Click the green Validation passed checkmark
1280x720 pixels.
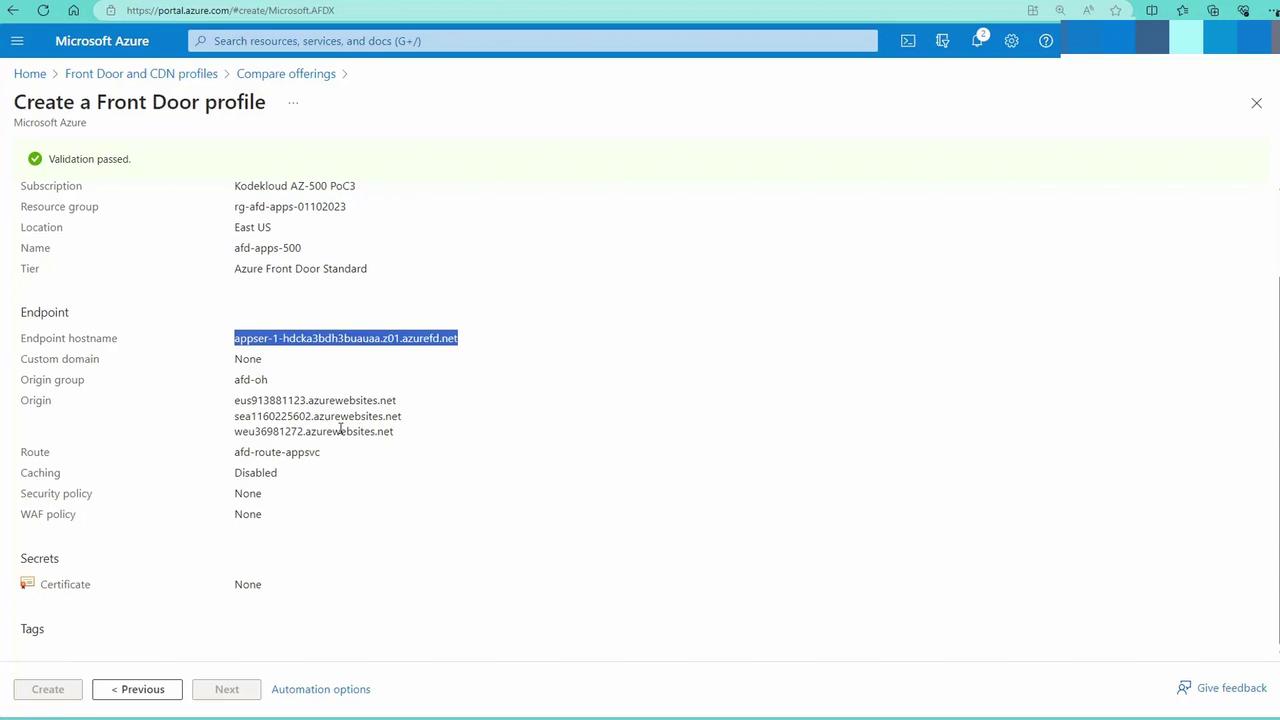[35, 159]
